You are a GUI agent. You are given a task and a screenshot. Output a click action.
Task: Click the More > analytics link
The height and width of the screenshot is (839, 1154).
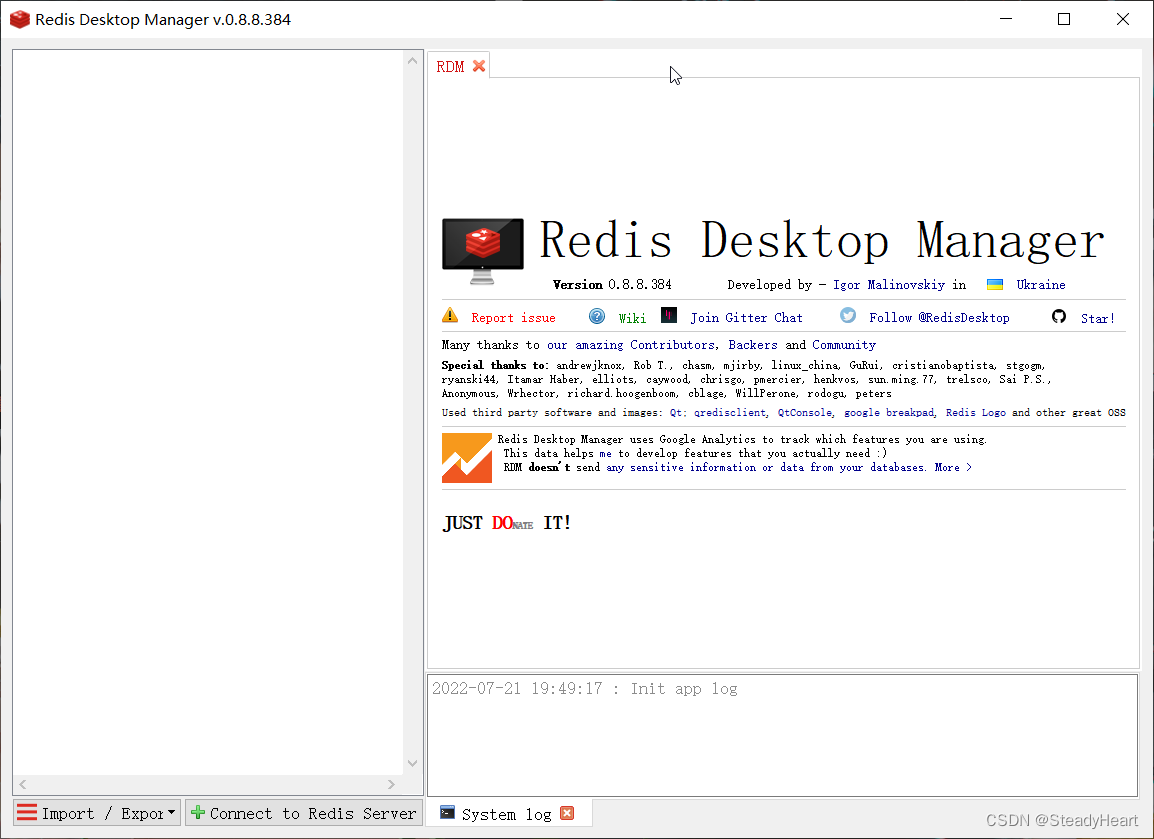[x=953, y=468]
